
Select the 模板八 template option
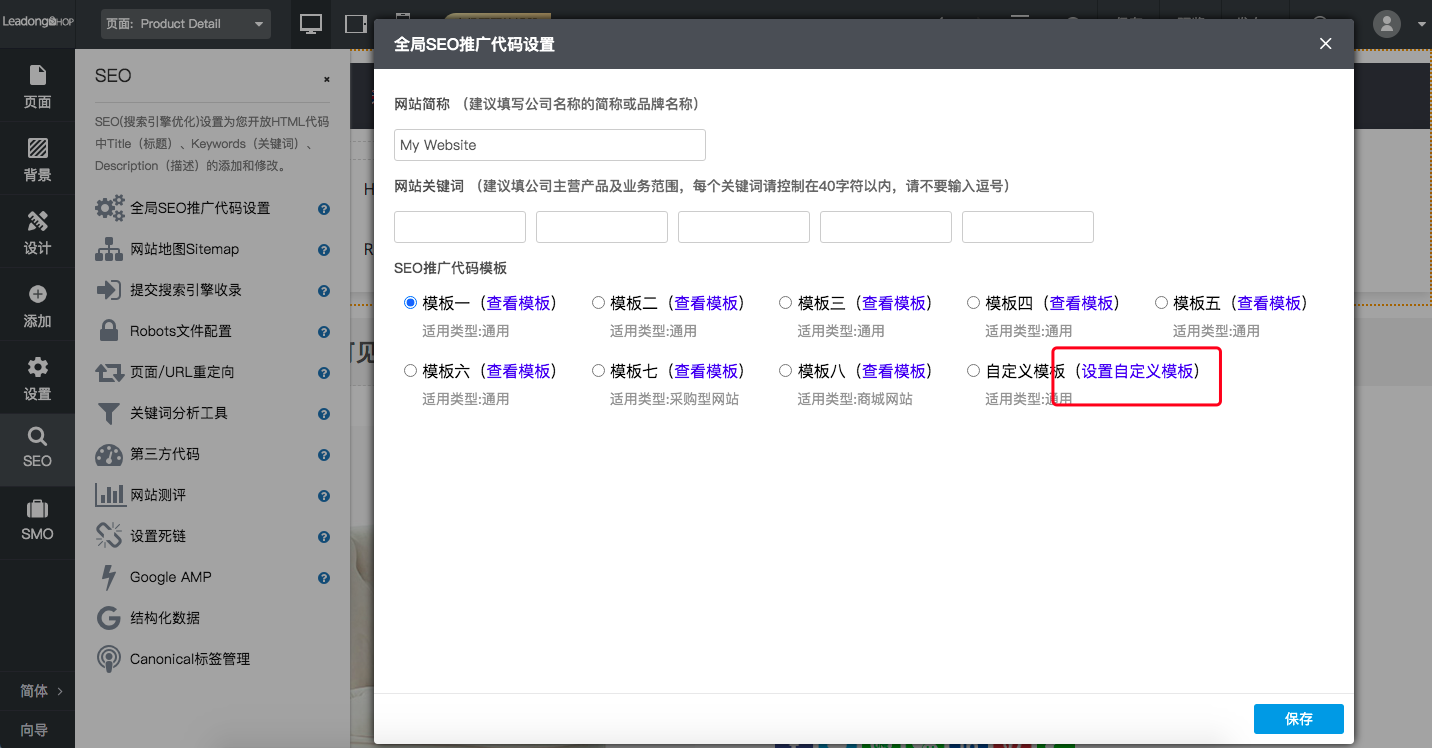point(785,369)
